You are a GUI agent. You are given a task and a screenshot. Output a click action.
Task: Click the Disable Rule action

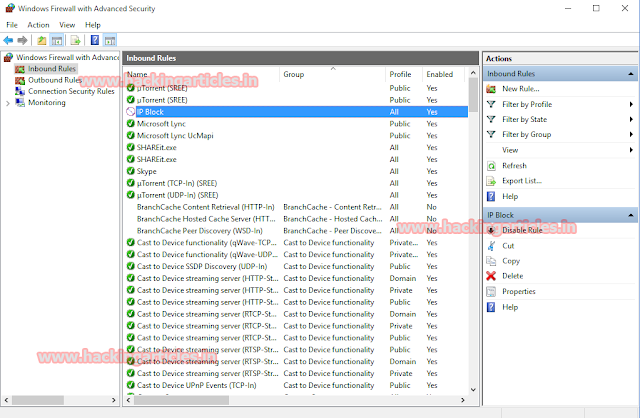pos(522,230)
